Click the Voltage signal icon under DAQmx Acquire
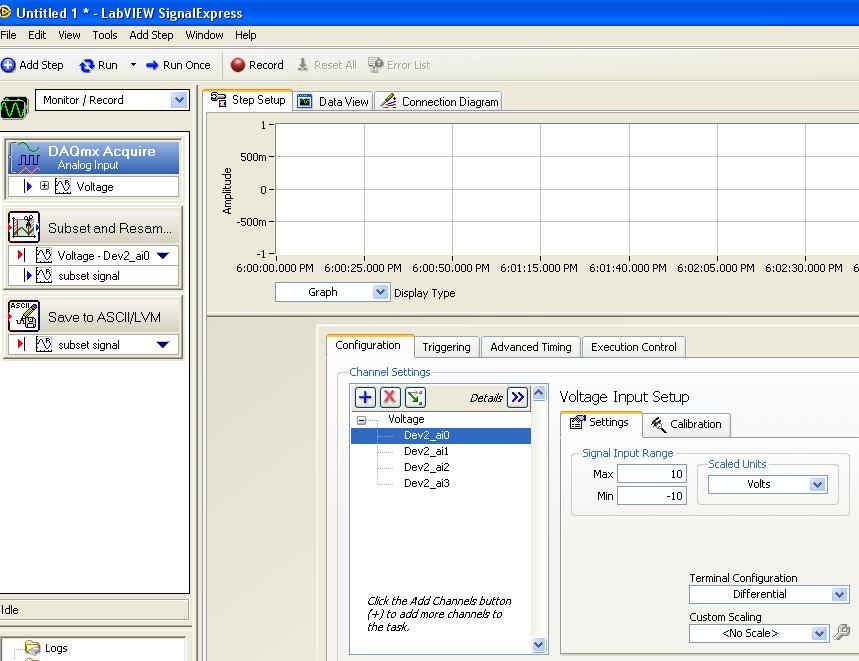The height and width of the screenshot is (661, 859). pyautogui.click(x=62, y=186)
